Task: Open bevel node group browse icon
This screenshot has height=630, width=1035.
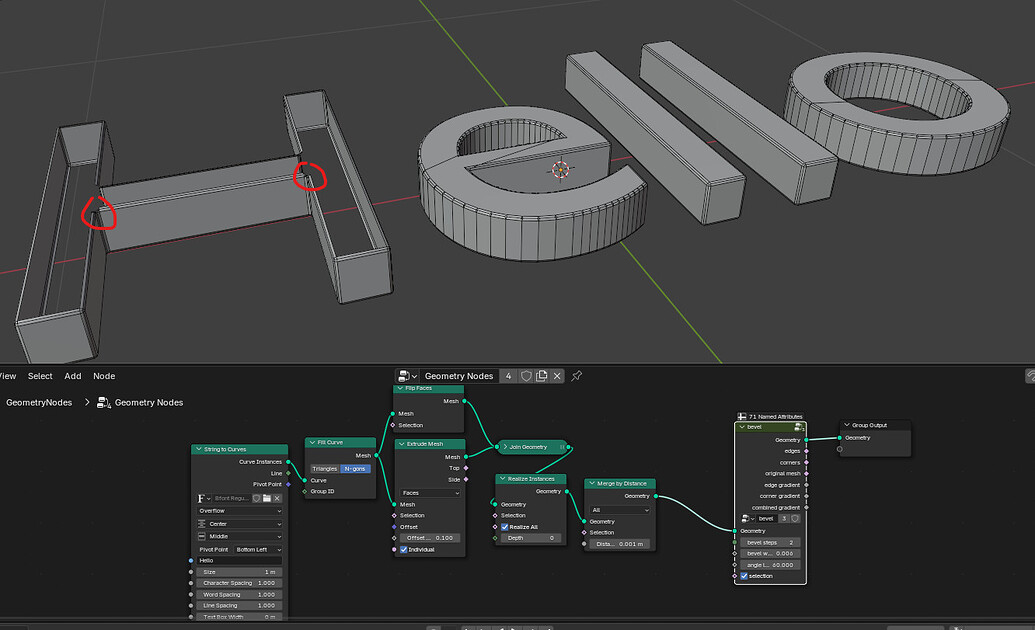Action: point(747,519)
